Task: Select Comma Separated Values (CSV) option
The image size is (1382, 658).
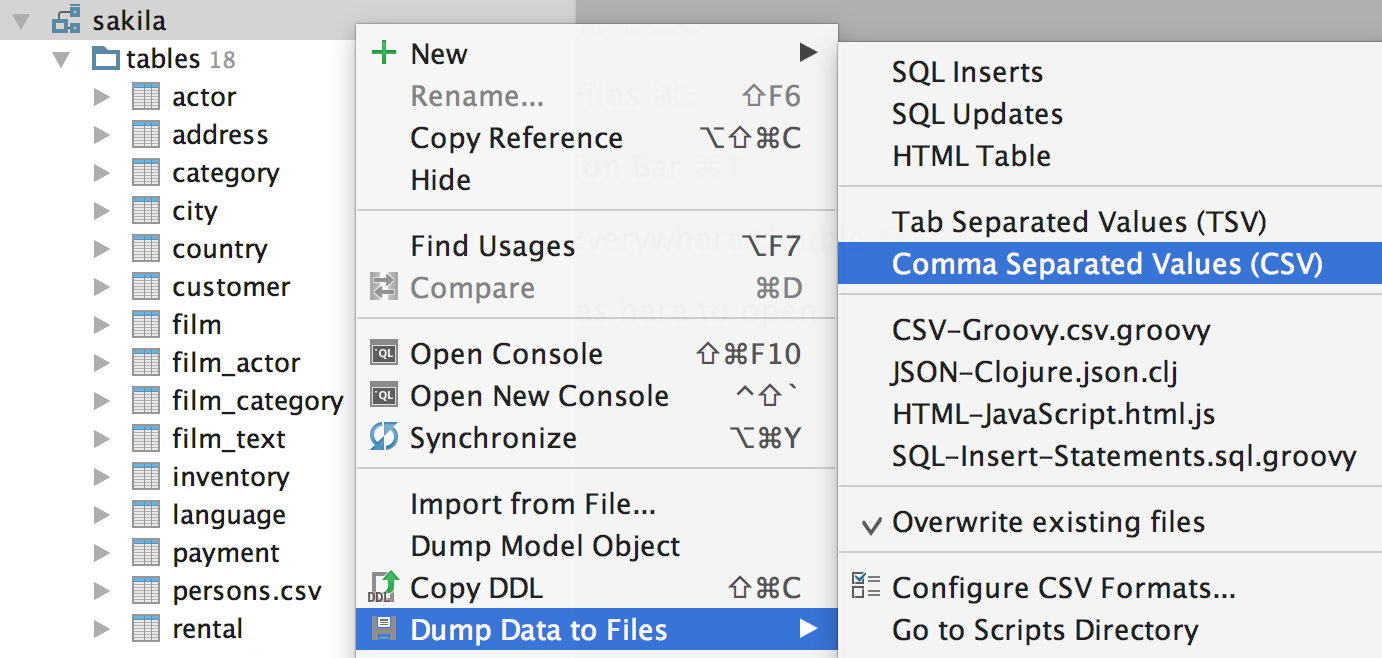Action: pyautogui.click(x=1107, y=264)
